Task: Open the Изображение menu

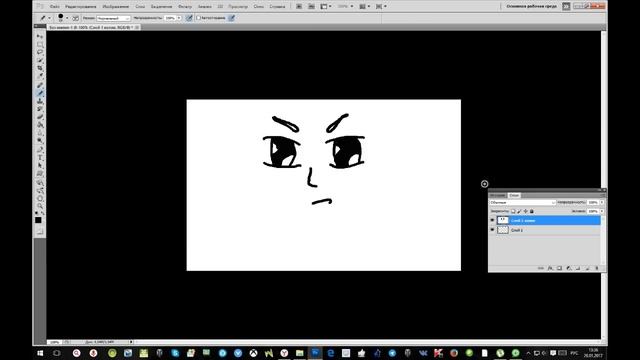Action: pos(116,7)
